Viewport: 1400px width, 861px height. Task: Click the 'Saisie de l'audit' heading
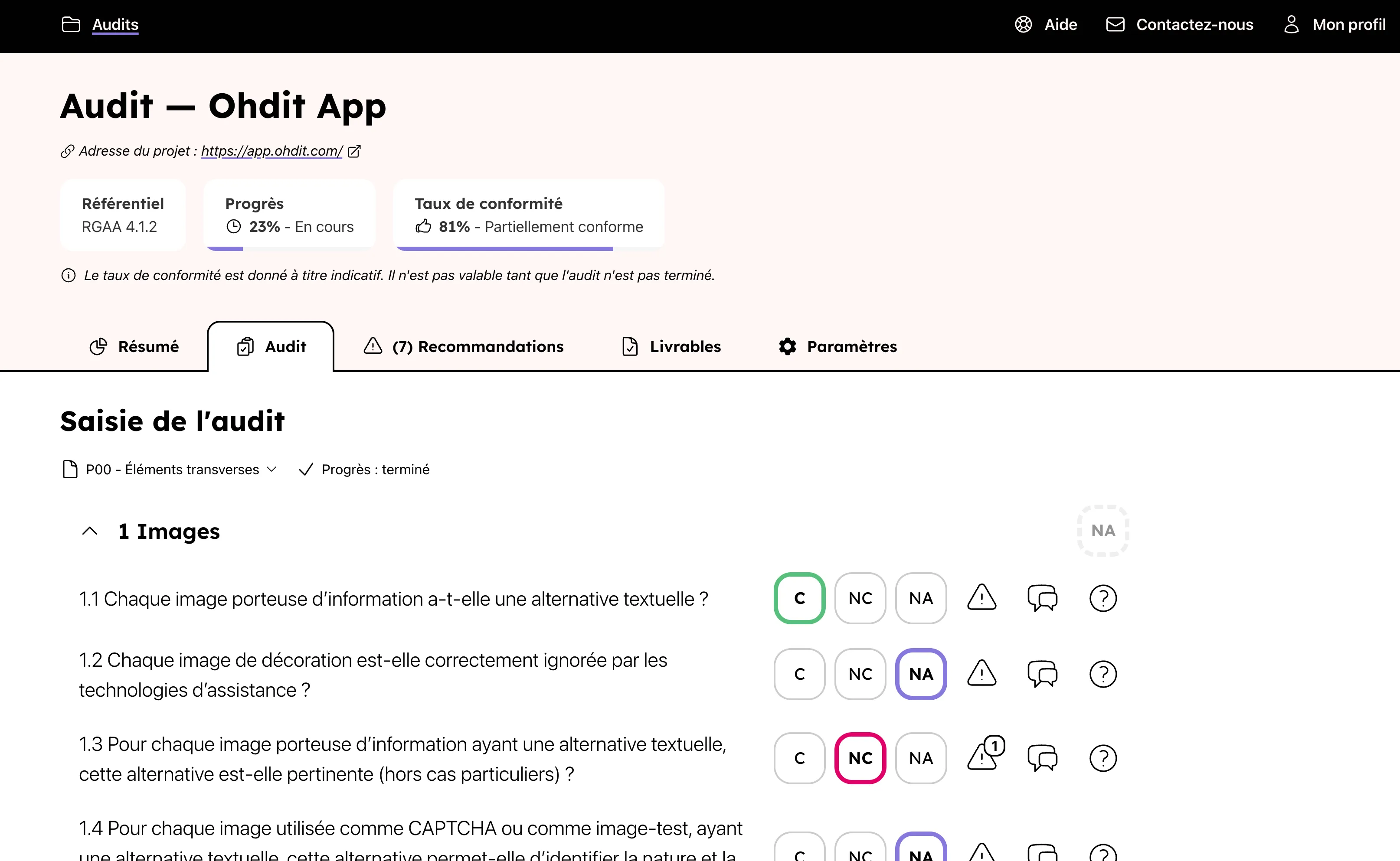coord(173,421)
